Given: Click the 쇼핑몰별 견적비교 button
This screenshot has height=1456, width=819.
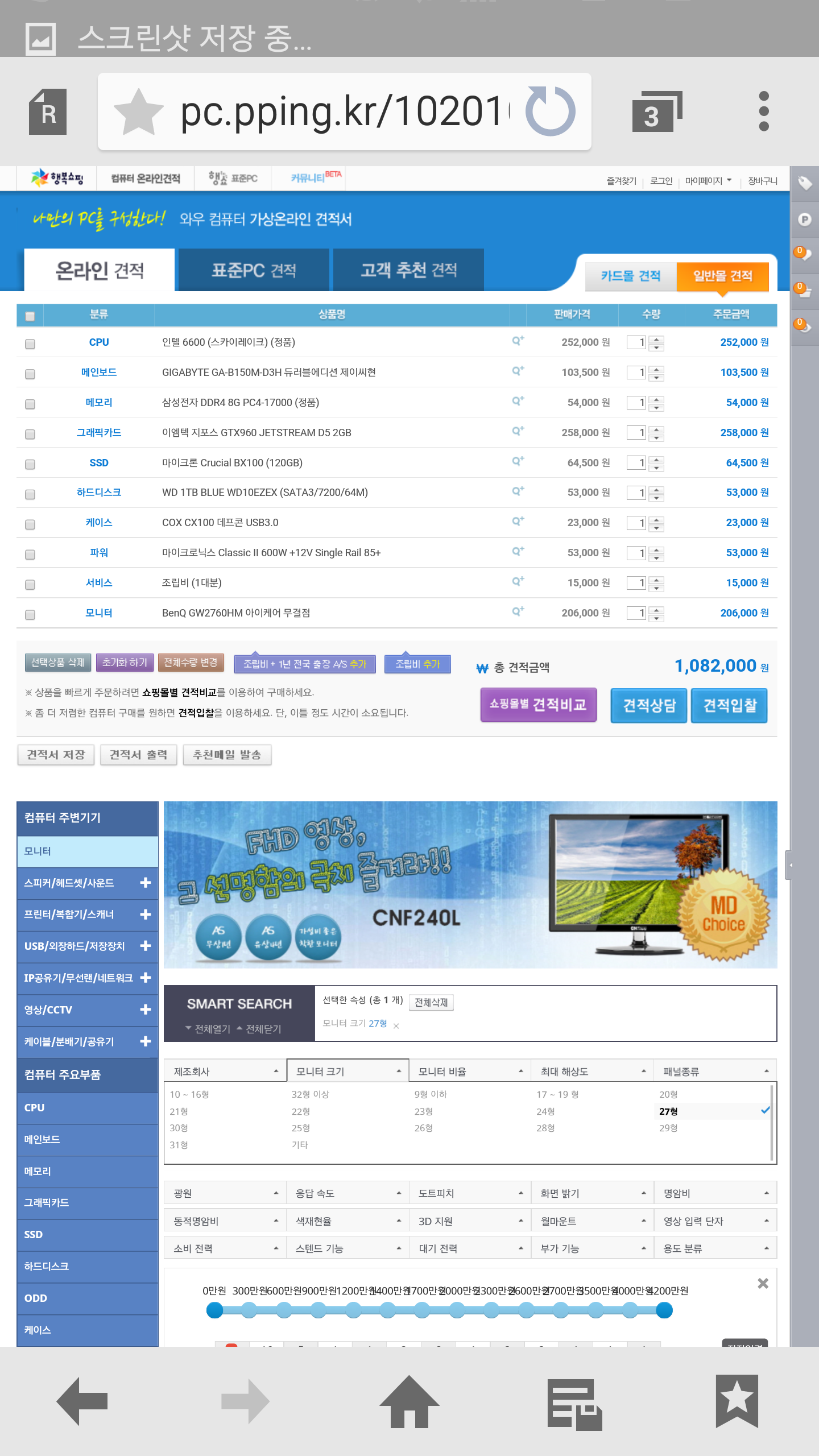Looking at the screenshot, I should click(538, 705).
